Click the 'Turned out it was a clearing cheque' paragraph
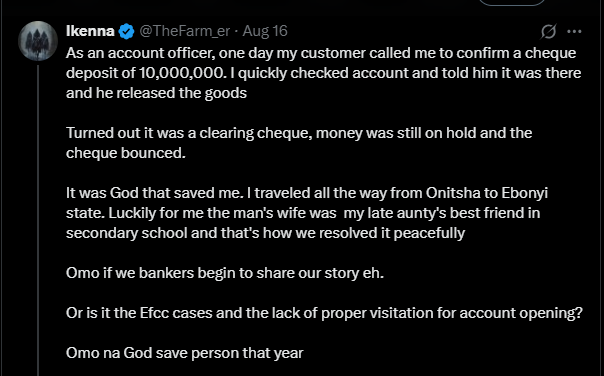The width and height of the screenshot is (604, 376). (x=299, y=143)
